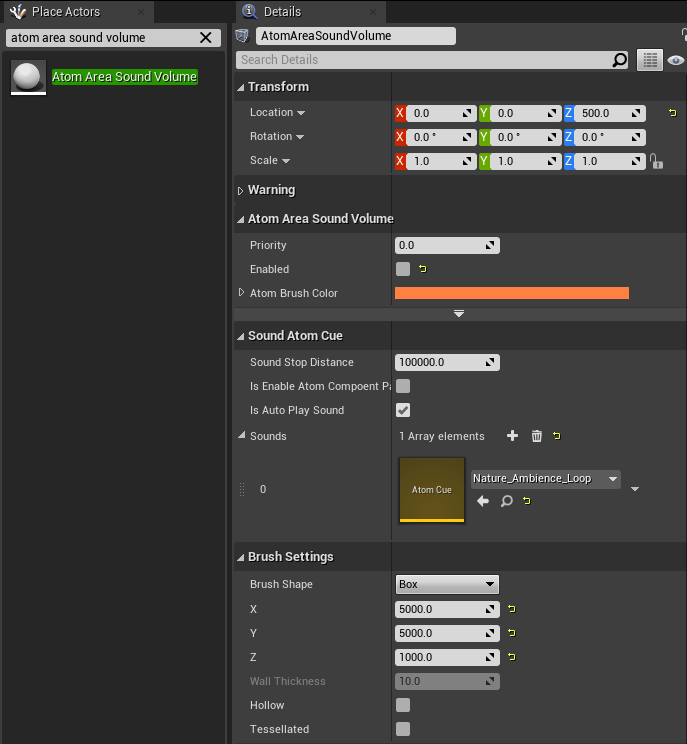
Task: Toggle Is Auto Play Sound checkbox
Action: 403,410
